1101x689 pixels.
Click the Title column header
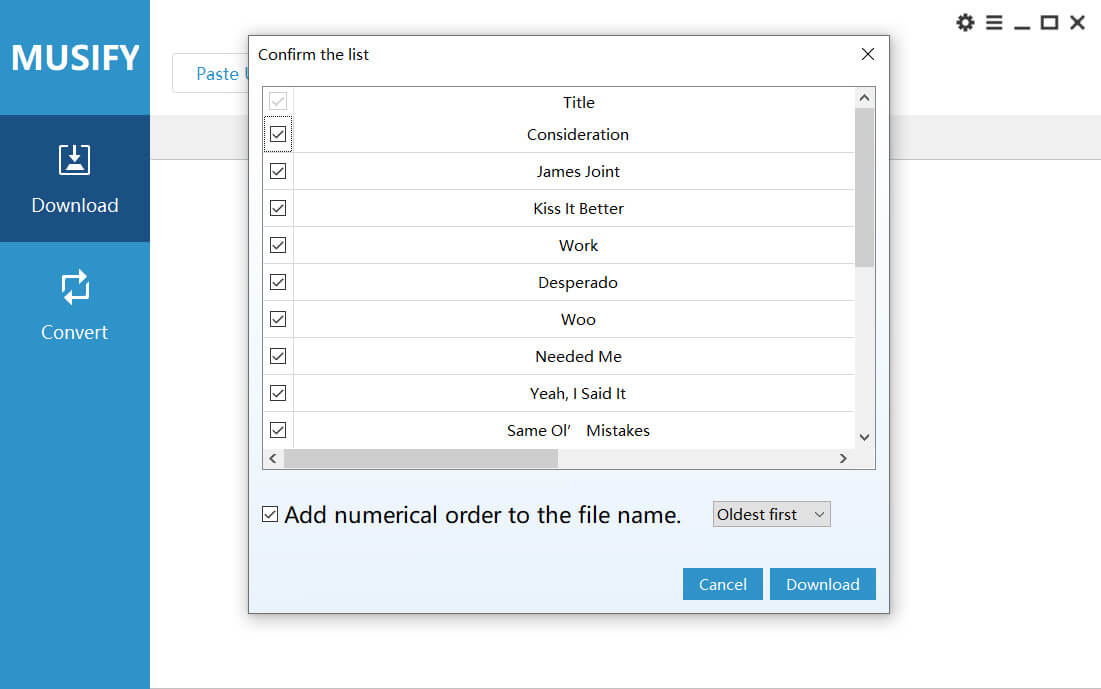coord(579,103)
